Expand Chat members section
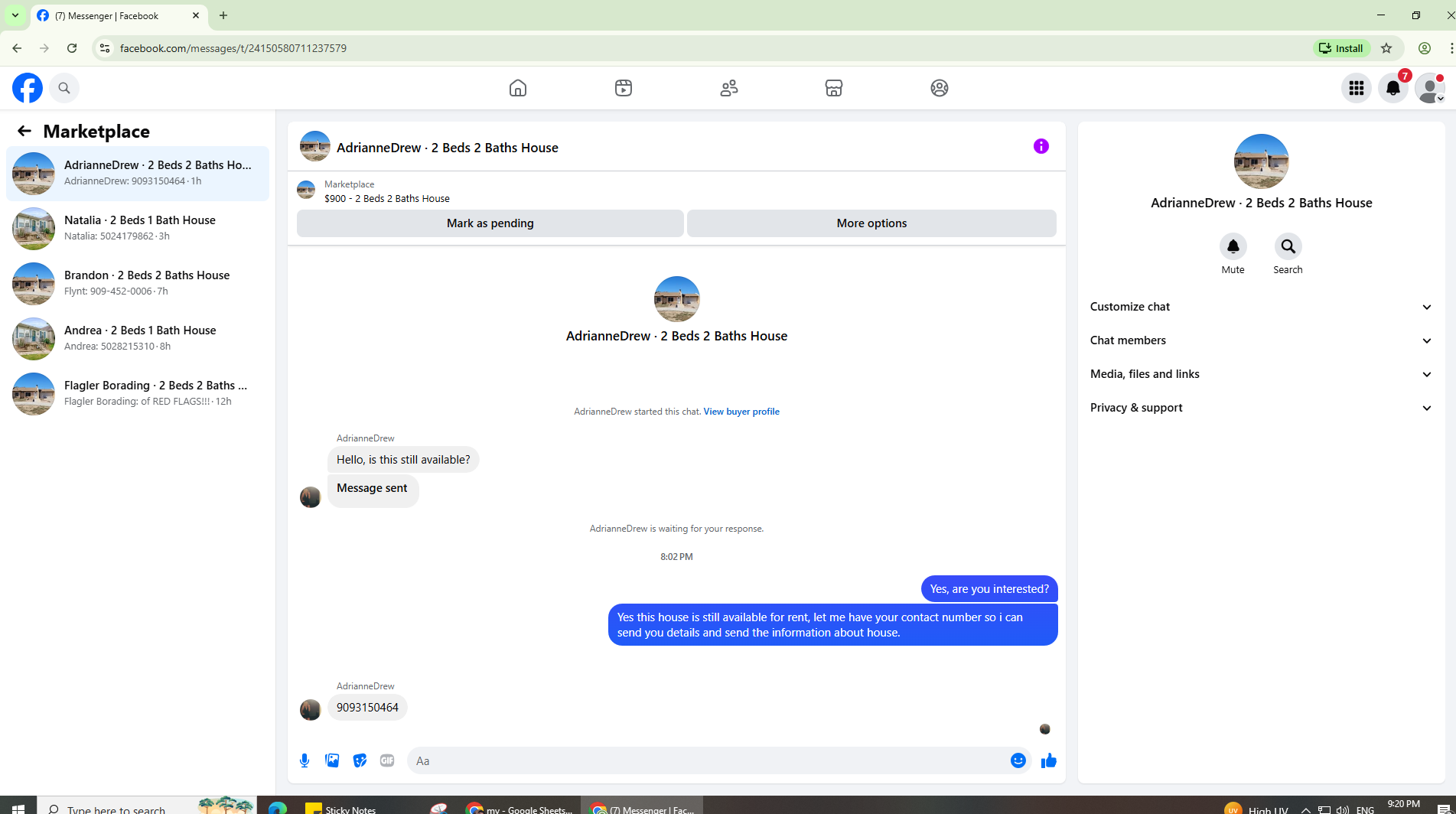Viewport: 1456px width, 814px height. [x=1261, y=340]
